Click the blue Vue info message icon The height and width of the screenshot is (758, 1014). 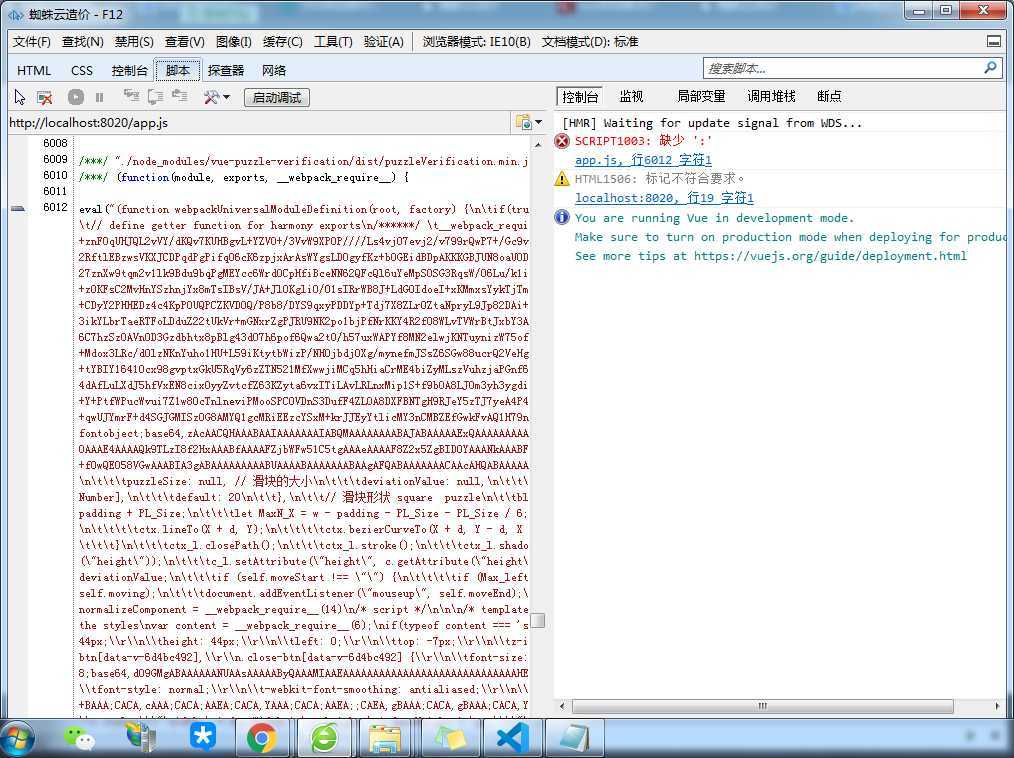(562, 217)
